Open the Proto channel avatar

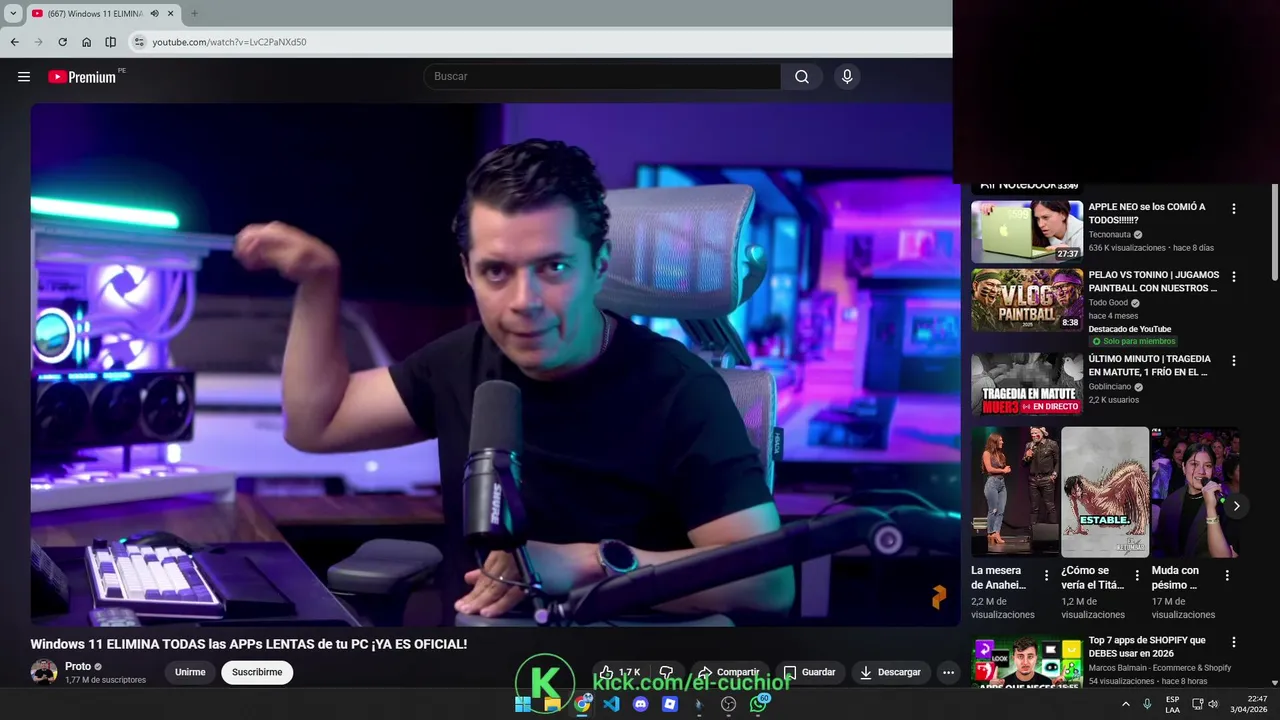(44, 672)
